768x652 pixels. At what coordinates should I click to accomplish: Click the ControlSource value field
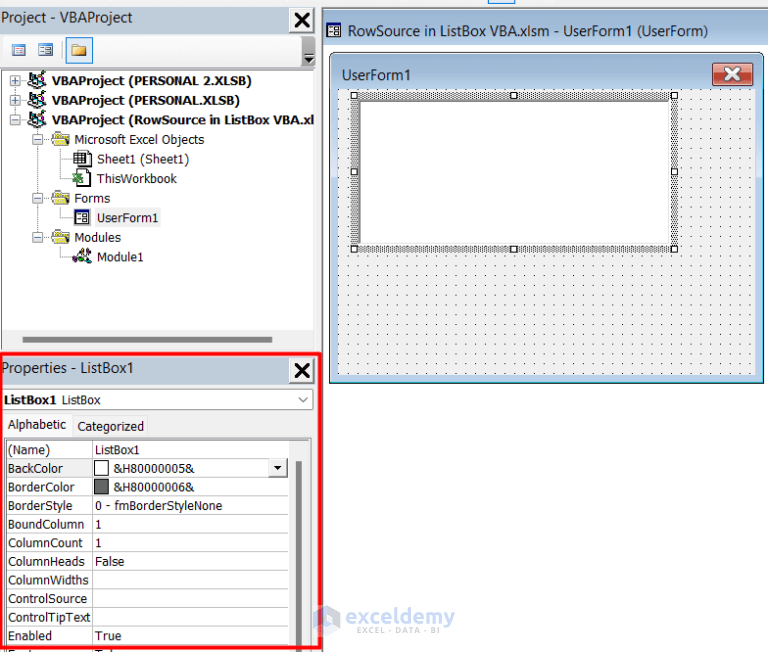pyautogui.click(x=191, y=599)
